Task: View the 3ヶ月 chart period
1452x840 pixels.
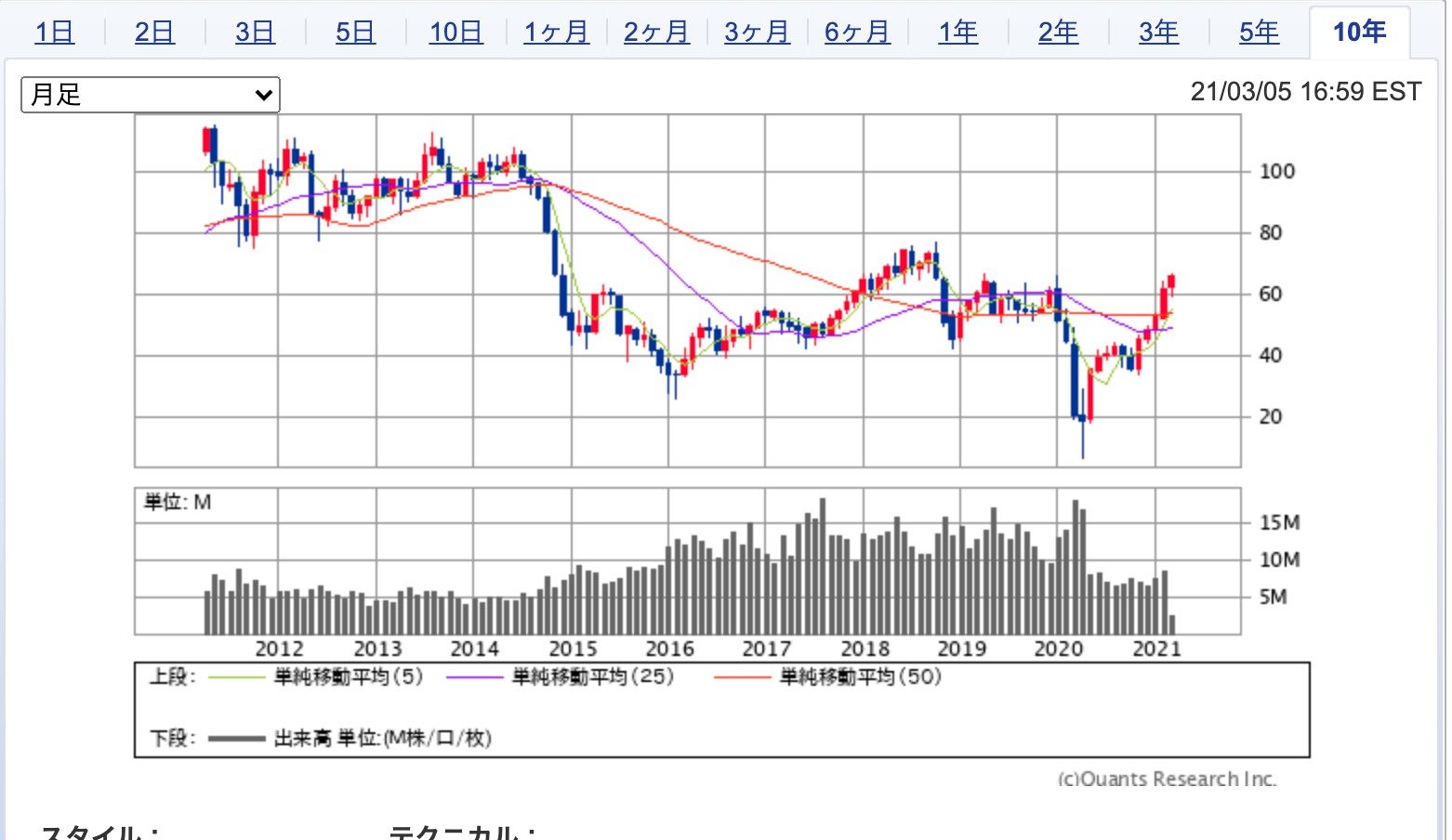Action: coord(757,33)
